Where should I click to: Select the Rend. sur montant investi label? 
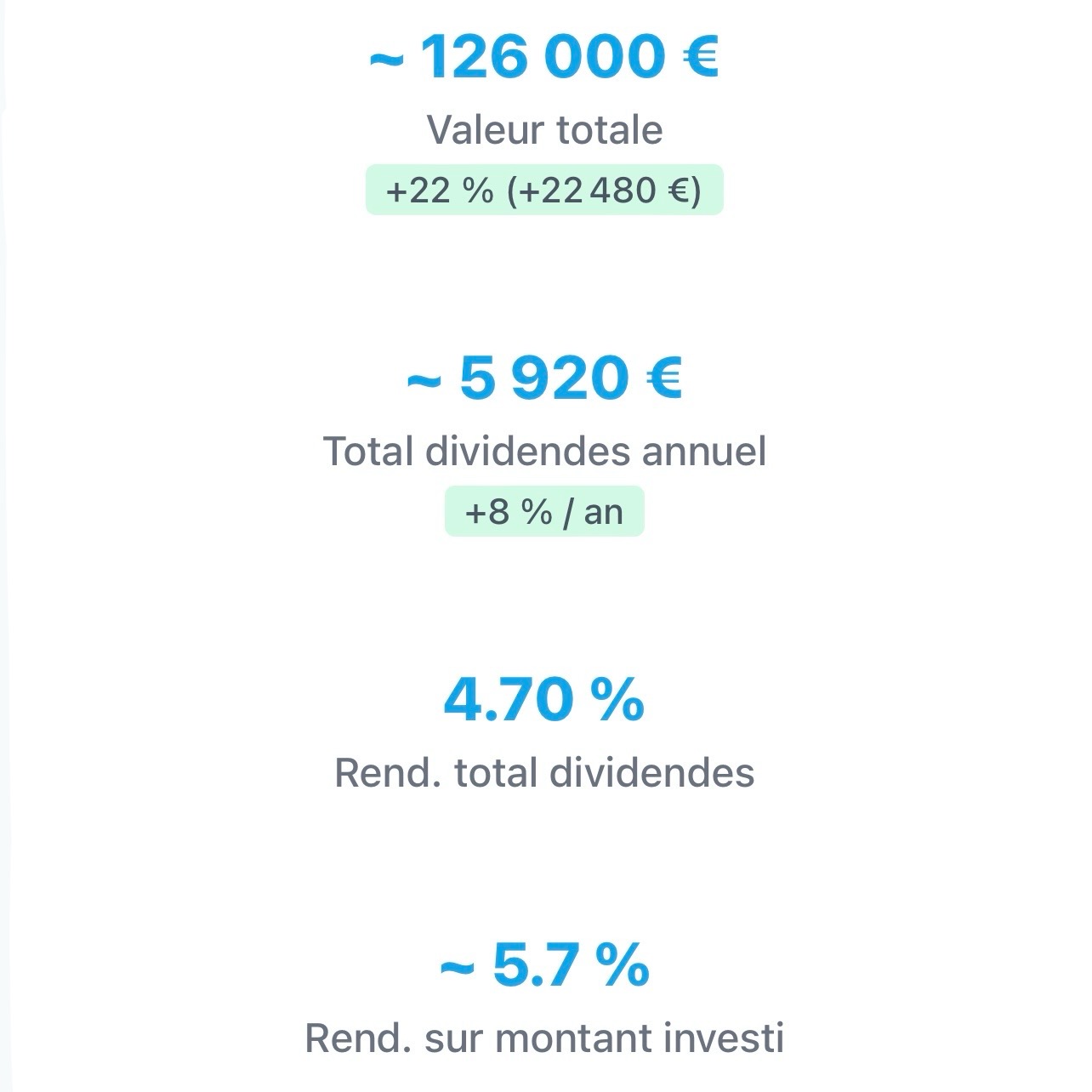pyautogui.click(x=544, y=1038)
